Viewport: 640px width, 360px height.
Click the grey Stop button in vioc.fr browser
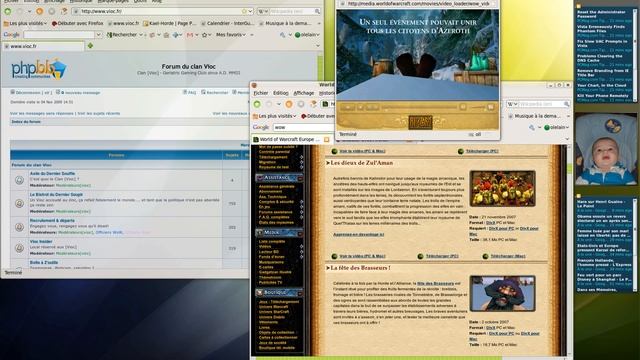tap(51, 11)
